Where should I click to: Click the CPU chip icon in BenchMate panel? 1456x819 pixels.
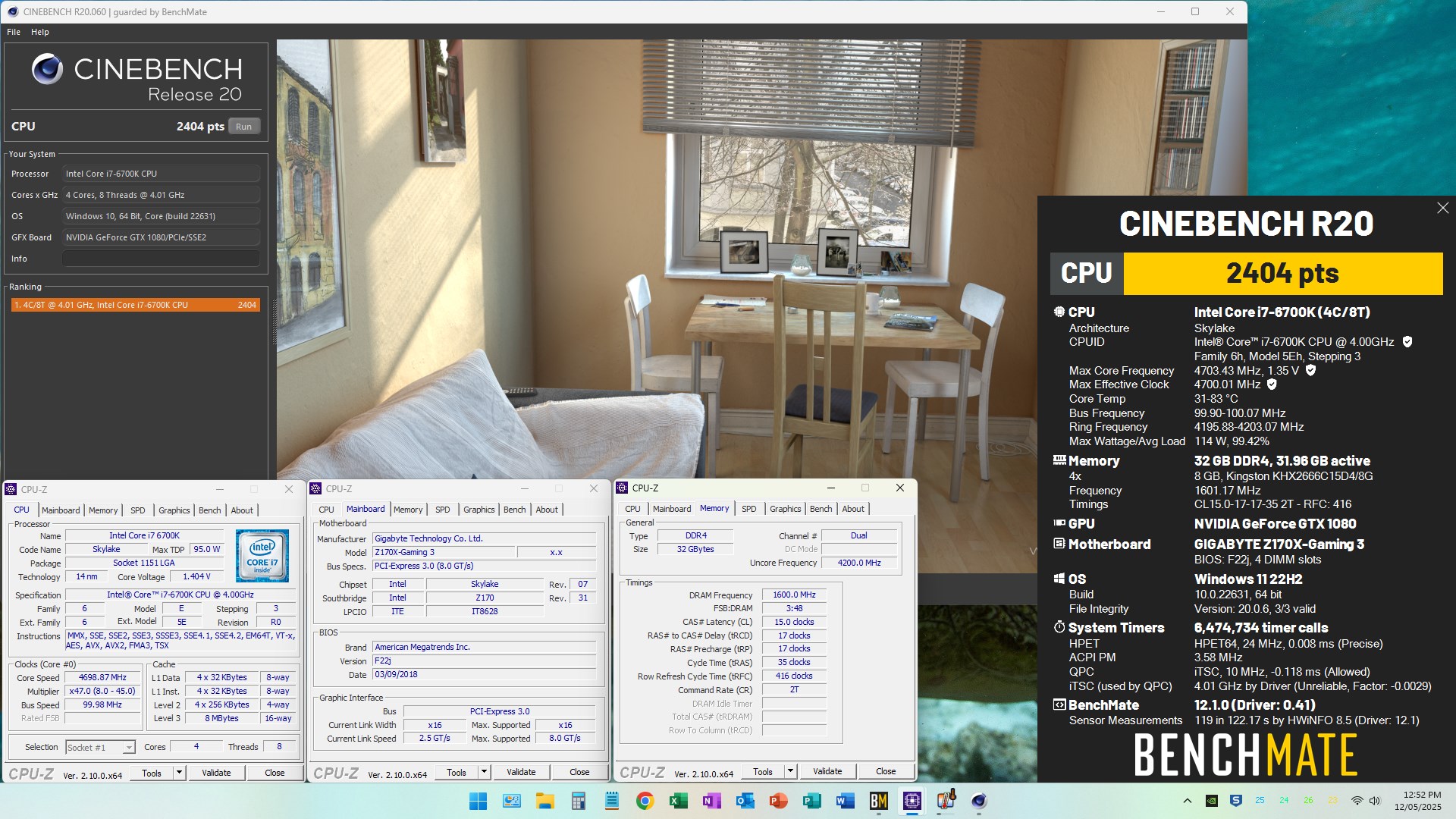click(x=1059, y=312)
